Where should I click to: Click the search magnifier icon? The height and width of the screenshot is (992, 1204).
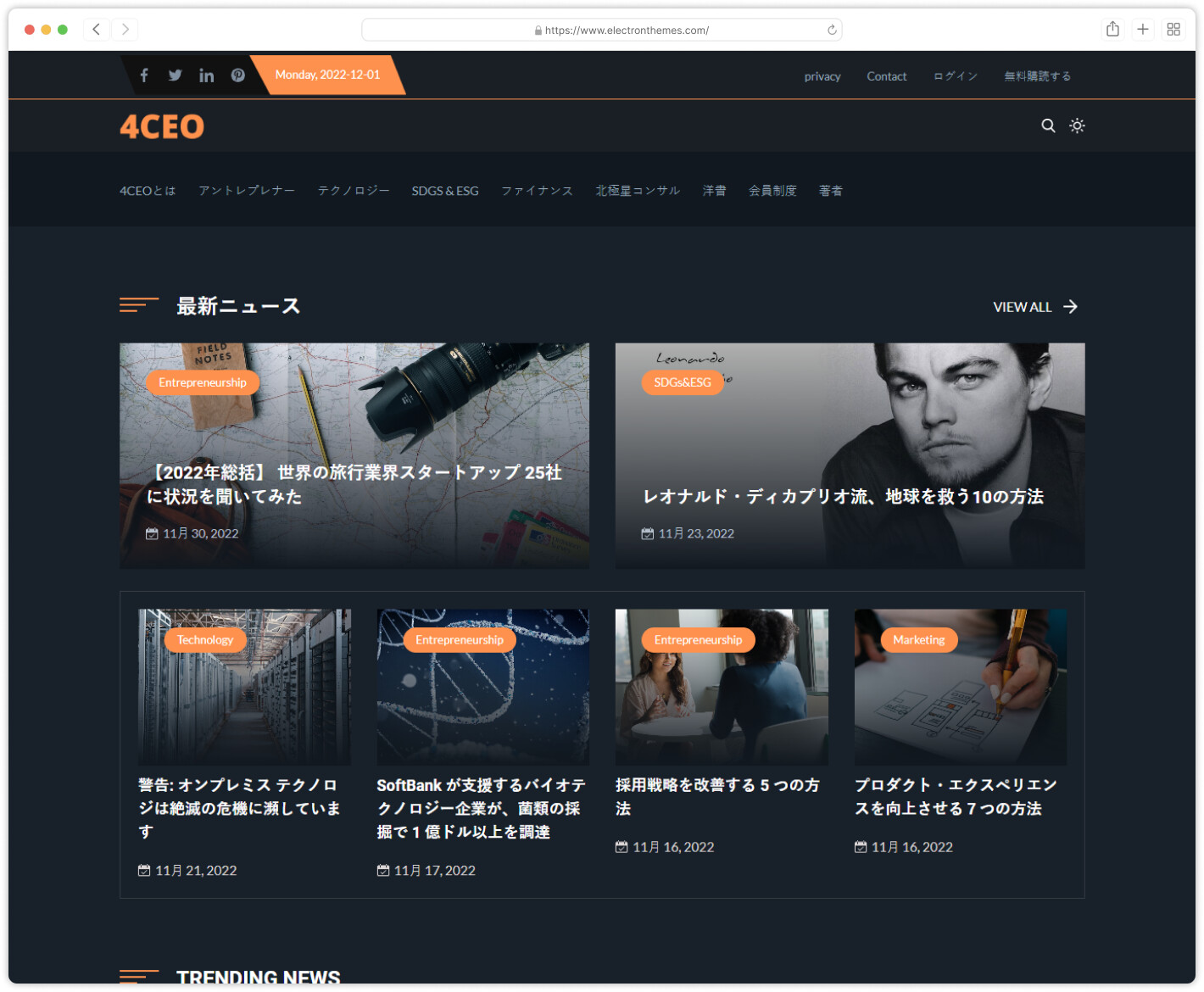point(1049,125)
